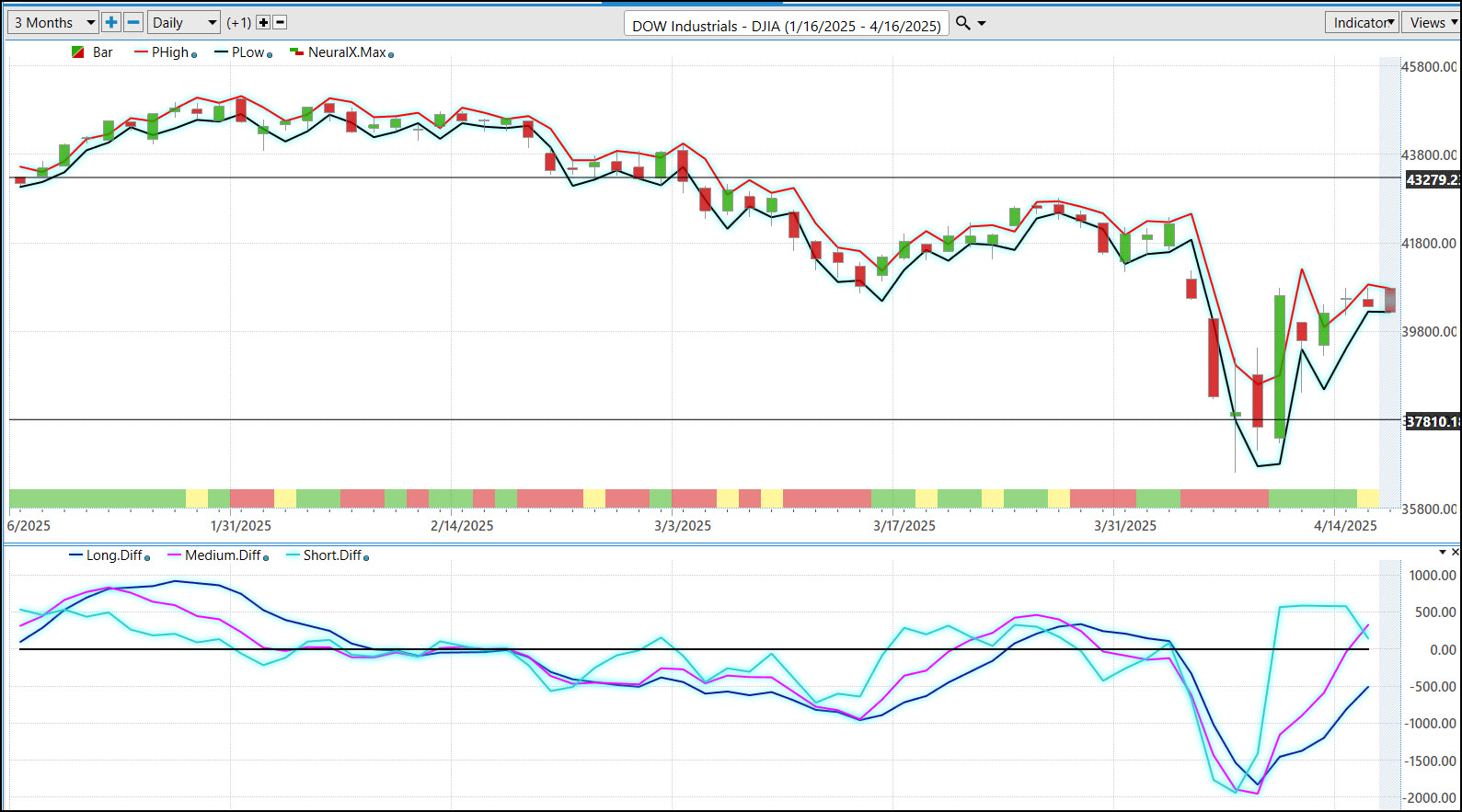
Task: Click the 43279.2 horizontal line price label
Action: tap(1433, 179)
